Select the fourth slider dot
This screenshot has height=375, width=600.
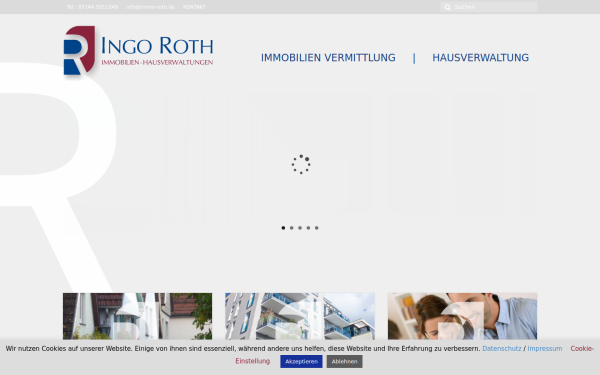point(308,228)
